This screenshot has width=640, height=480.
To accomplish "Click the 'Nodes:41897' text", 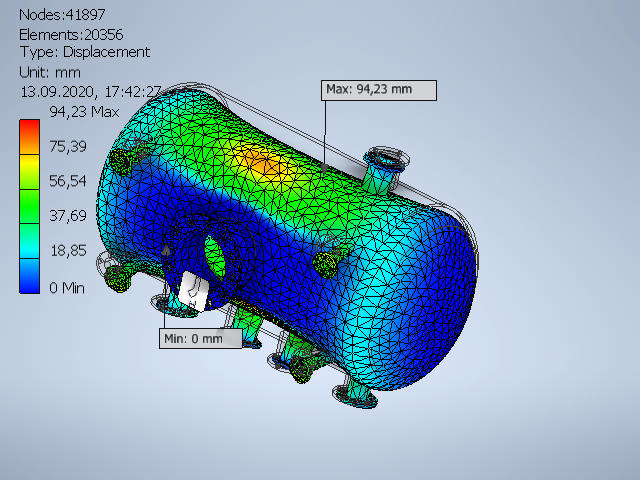I will [62, 15].
